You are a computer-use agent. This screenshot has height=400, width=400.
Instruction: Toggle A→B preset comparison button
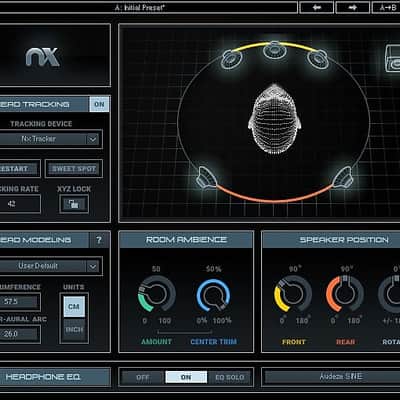click(x=386, y=7)
